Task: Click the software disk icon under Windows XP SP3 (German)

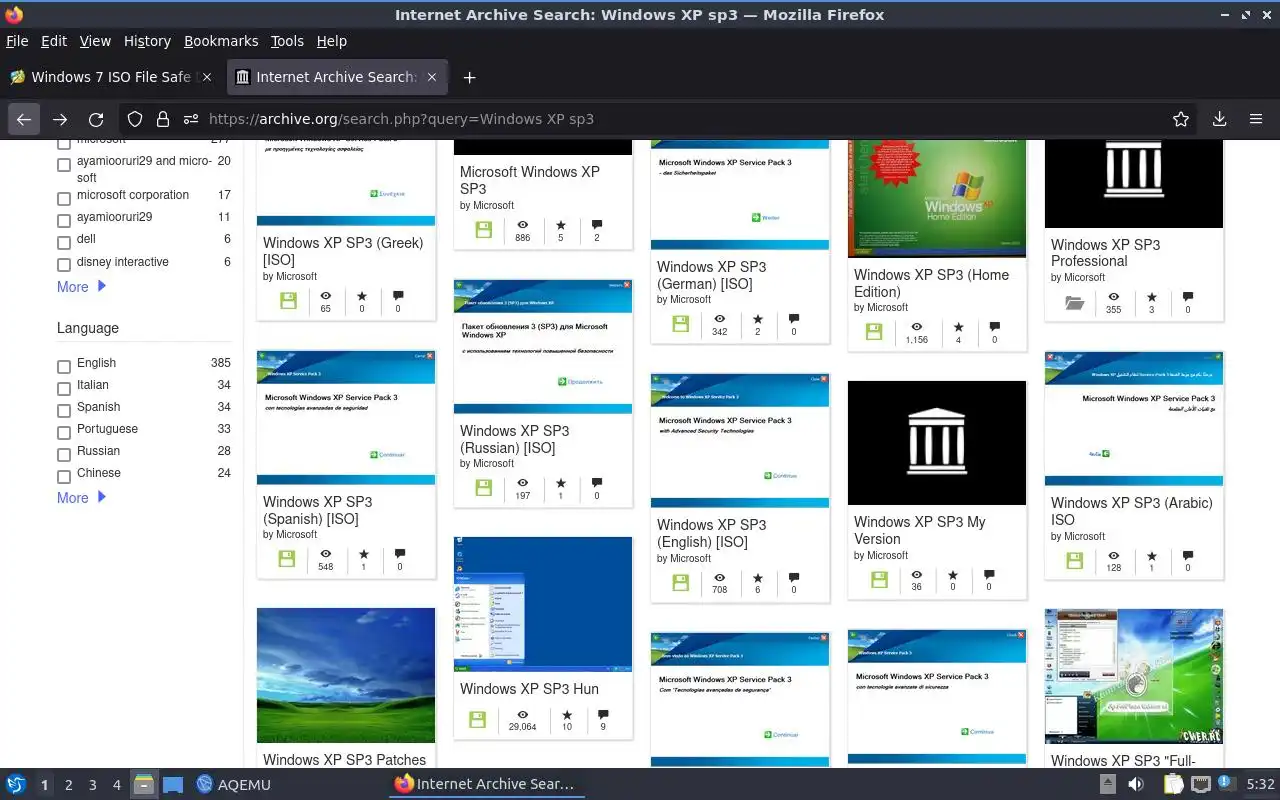Action: tap(681, 324)
